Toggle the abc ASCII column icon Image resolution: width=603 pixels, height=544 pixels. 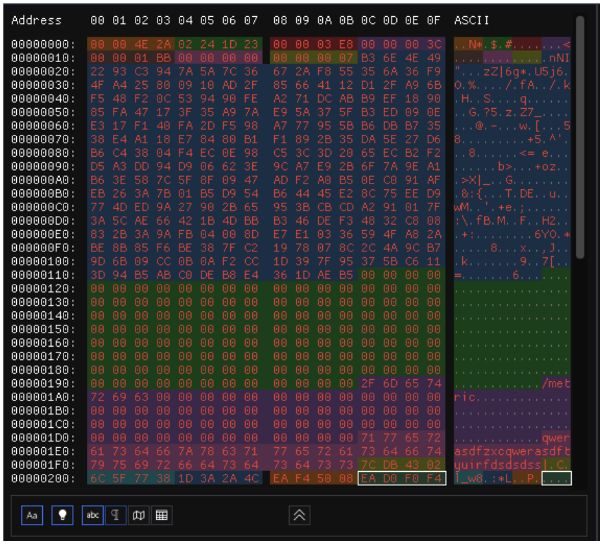pyautogui.click(x=92, y=514)
